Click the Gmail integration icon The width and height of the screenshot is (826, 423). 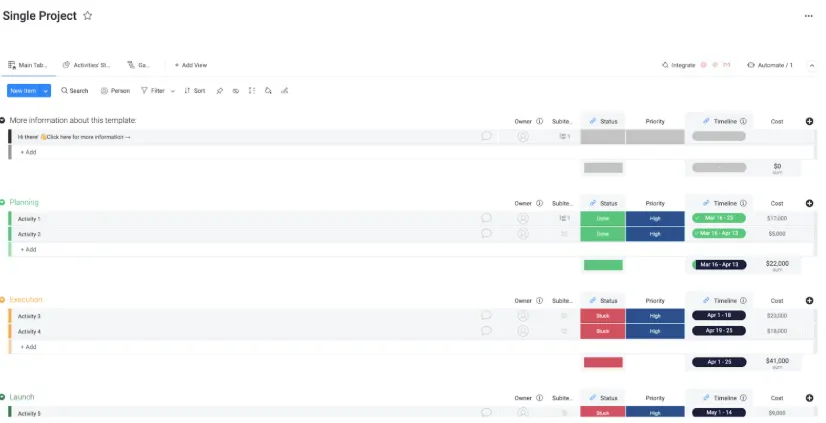point(727,65)
